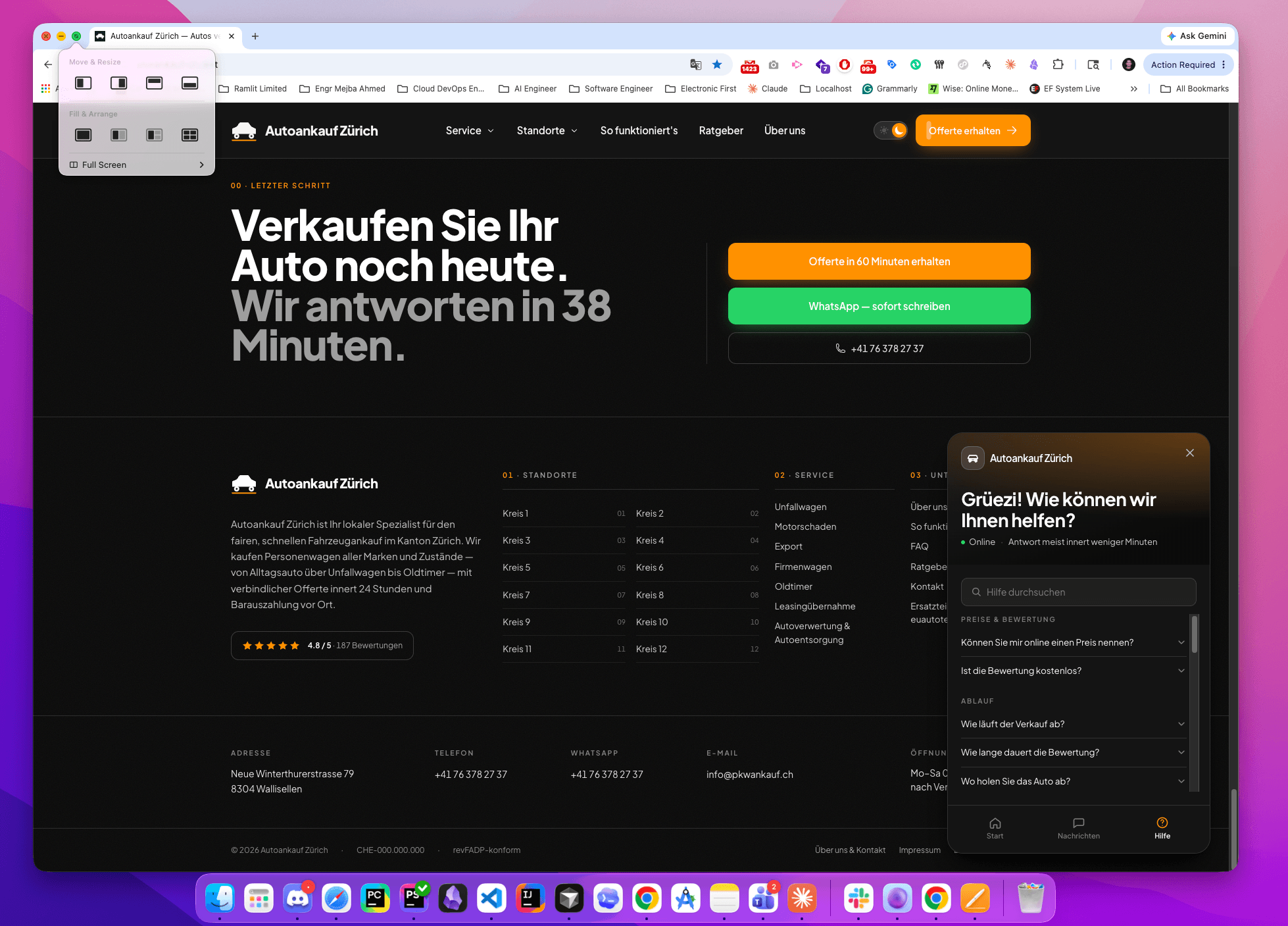1288x926 pixels.
Task: Tile window to left half
Action: point(84,83)
